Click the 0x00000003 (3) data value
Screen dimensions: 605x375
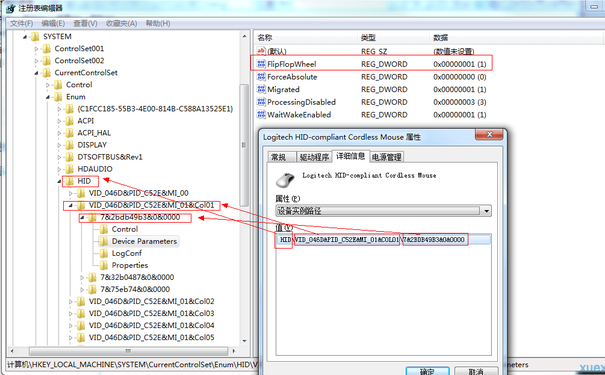(x=460, y=102)
